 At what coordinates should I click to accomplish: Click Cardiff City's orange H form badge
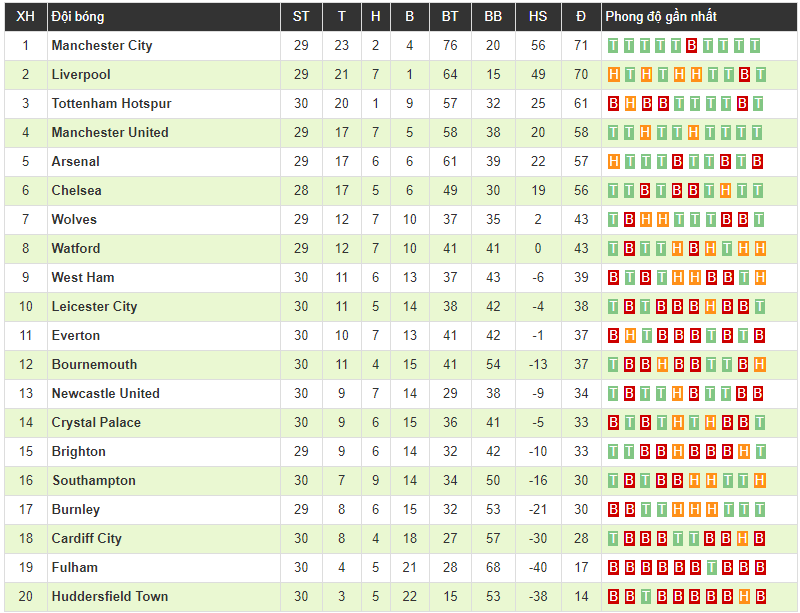pyautogui.click(x=743, y=539)
